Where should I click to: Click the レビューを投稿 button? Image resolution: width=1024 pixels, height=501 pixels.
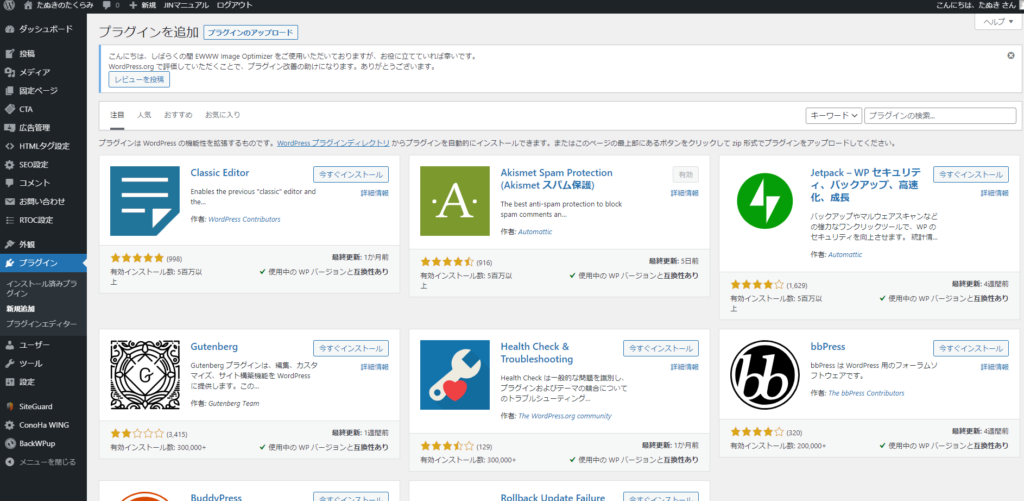[139, 80]
